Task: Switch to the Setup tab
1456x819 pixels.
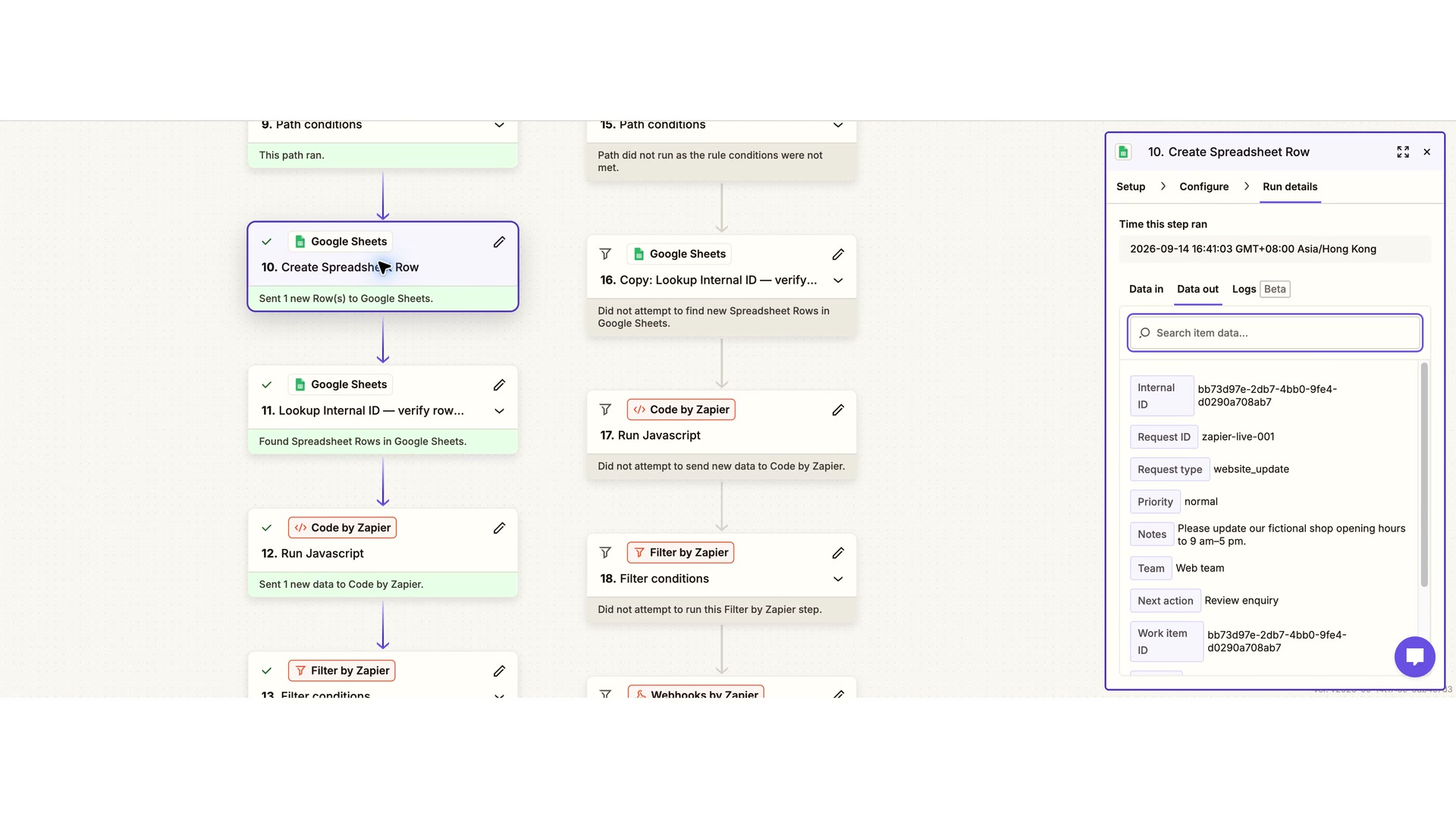Action: [x=1131, y=187]
